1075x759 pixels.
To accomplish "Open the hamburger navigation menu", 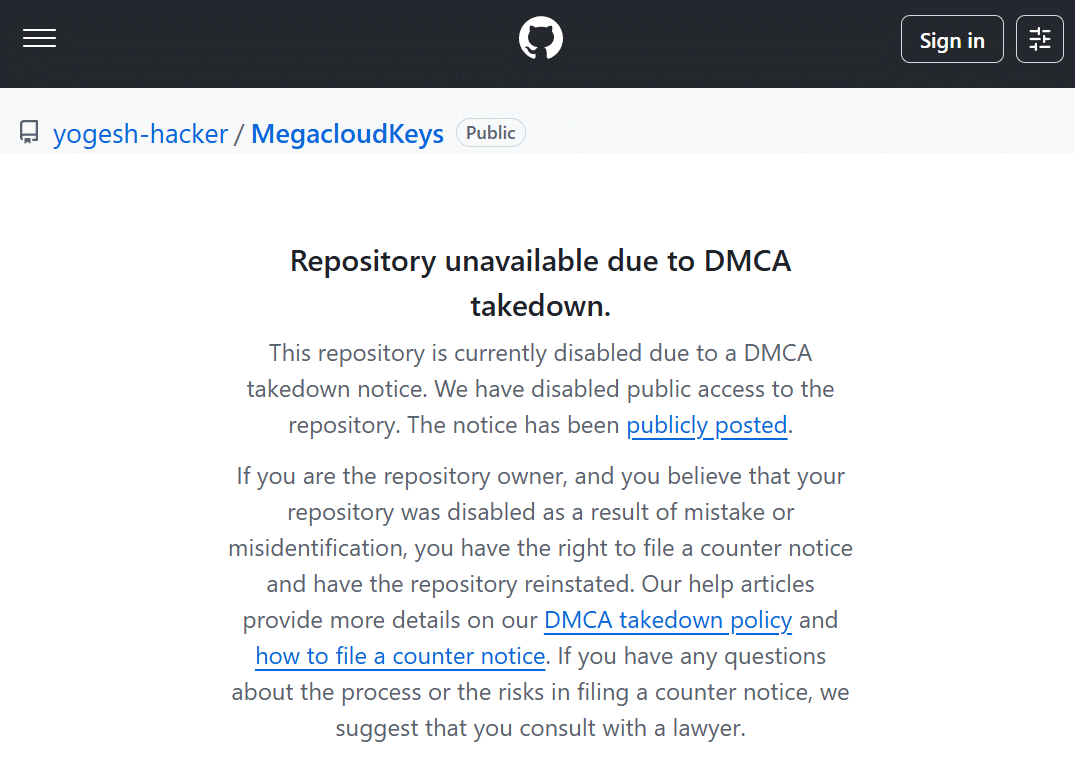I will pyautogui.click(x=40, y=39).
